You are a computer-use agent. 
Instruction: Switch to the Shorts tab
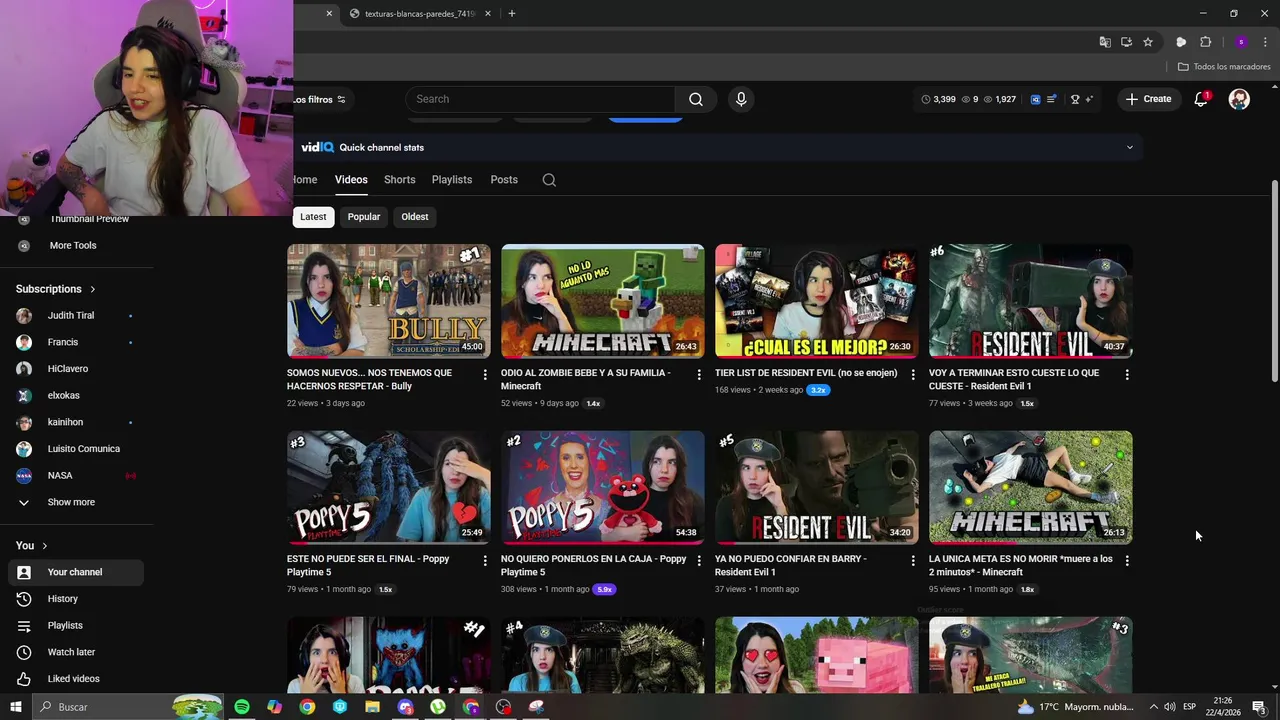(x=399, y=180)
